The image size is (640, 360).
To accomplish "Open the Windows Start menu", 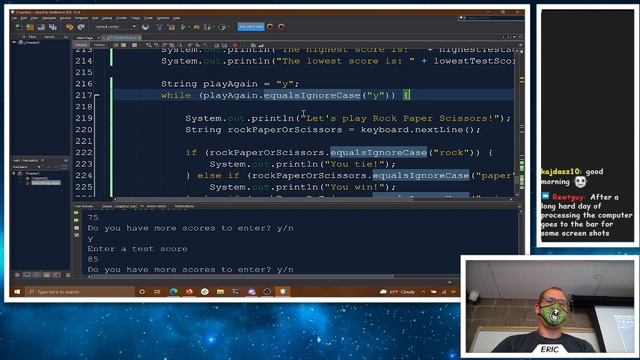I will click(17, 291).
